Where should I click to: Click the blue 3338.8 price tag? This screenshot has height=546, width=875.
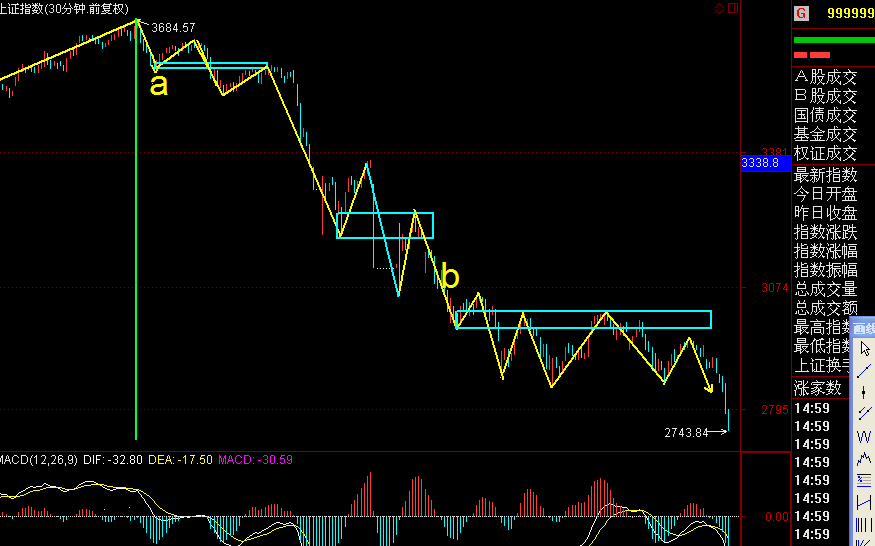pos(765,163)
